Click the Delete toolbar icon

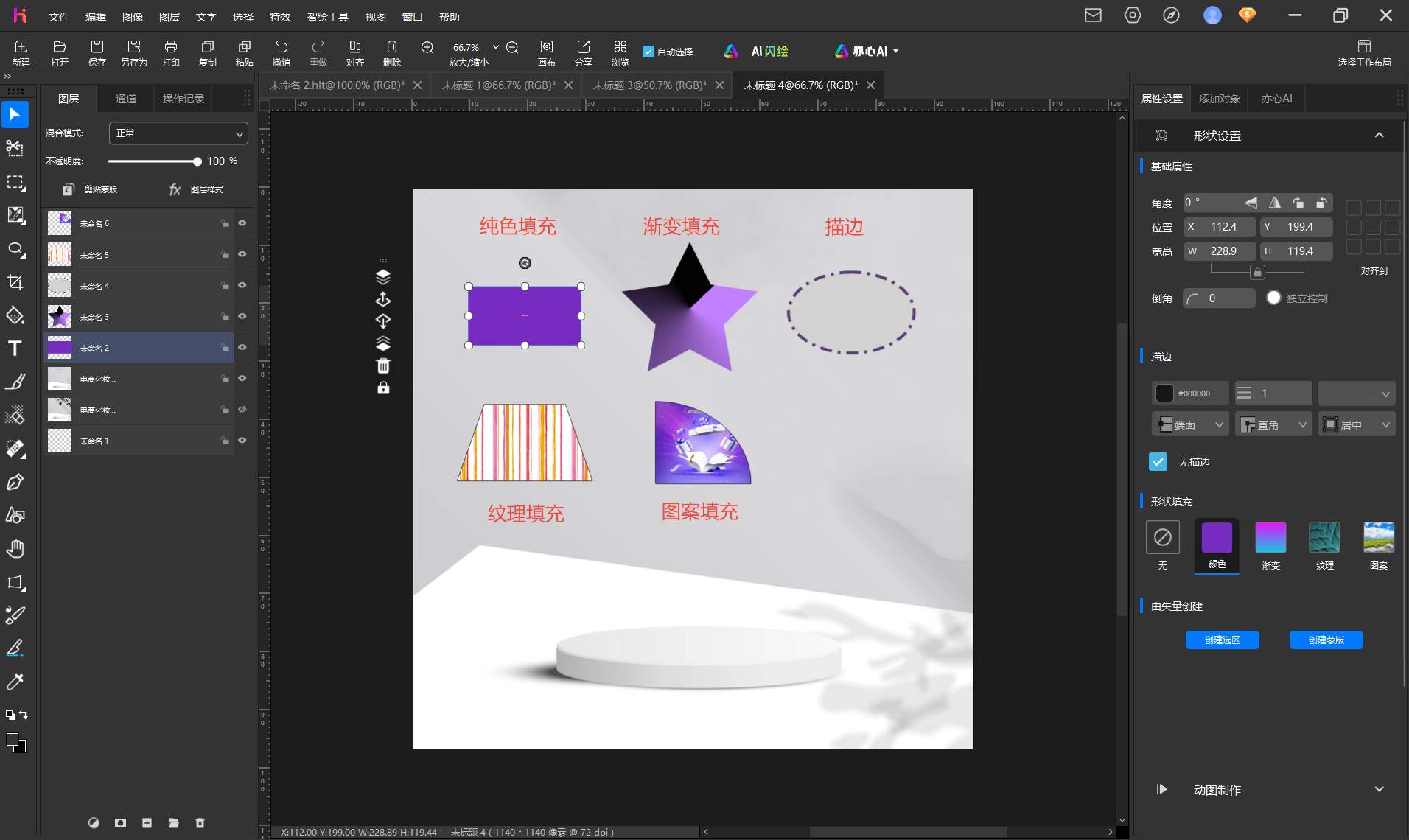click(x=392, y=53)
